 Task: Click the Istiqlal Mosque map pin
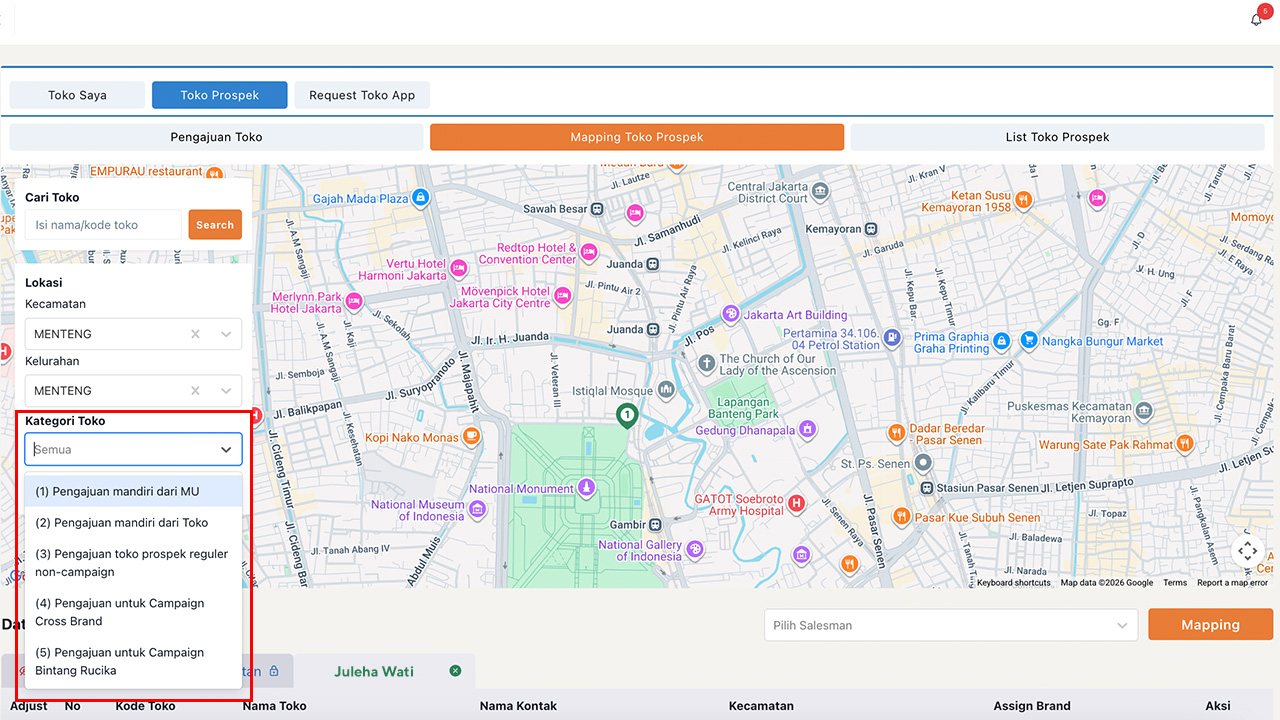pos(666,390)
